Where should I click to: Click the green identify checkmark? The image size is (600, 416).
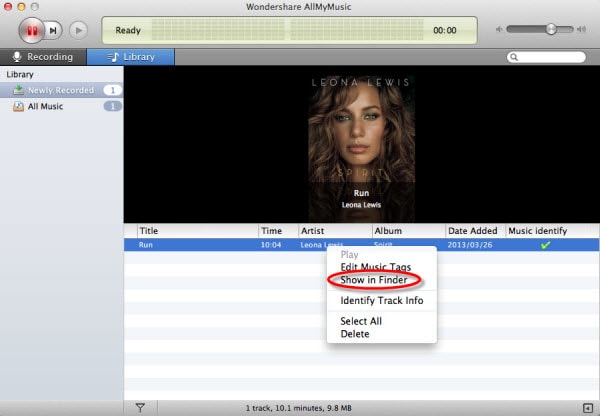click(x=546, y=245)
